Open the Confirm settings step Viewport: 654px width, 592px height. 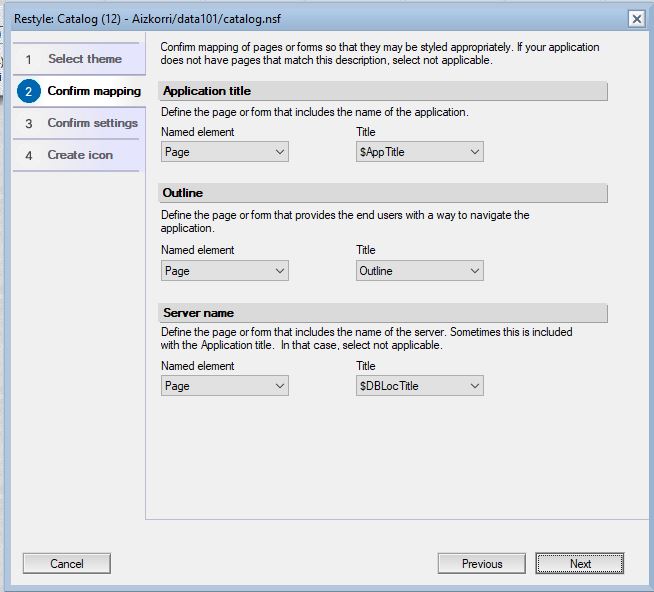[x=92, y=123]
